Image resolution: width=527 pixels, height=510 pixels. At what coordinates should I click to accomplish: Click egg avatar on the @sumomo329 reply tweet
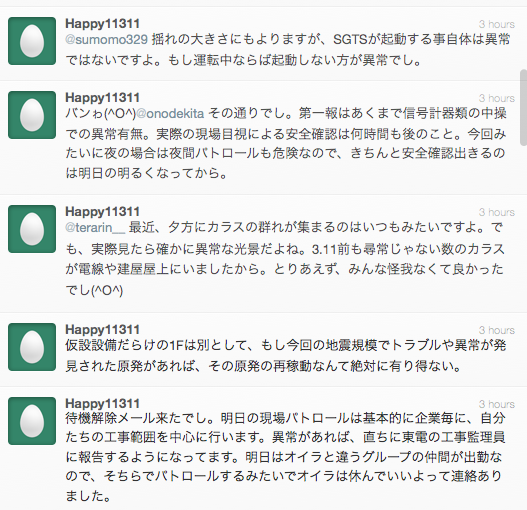[32, 41]
